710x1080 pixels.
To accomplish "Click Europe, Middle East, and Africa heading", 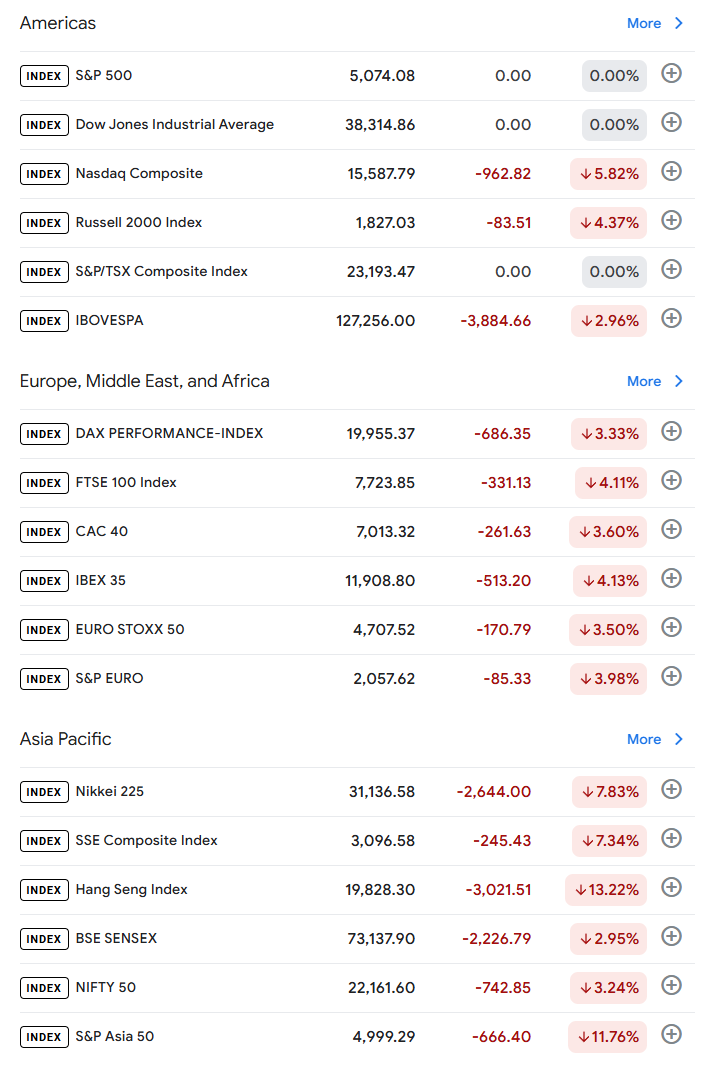I will coord(145,382).
